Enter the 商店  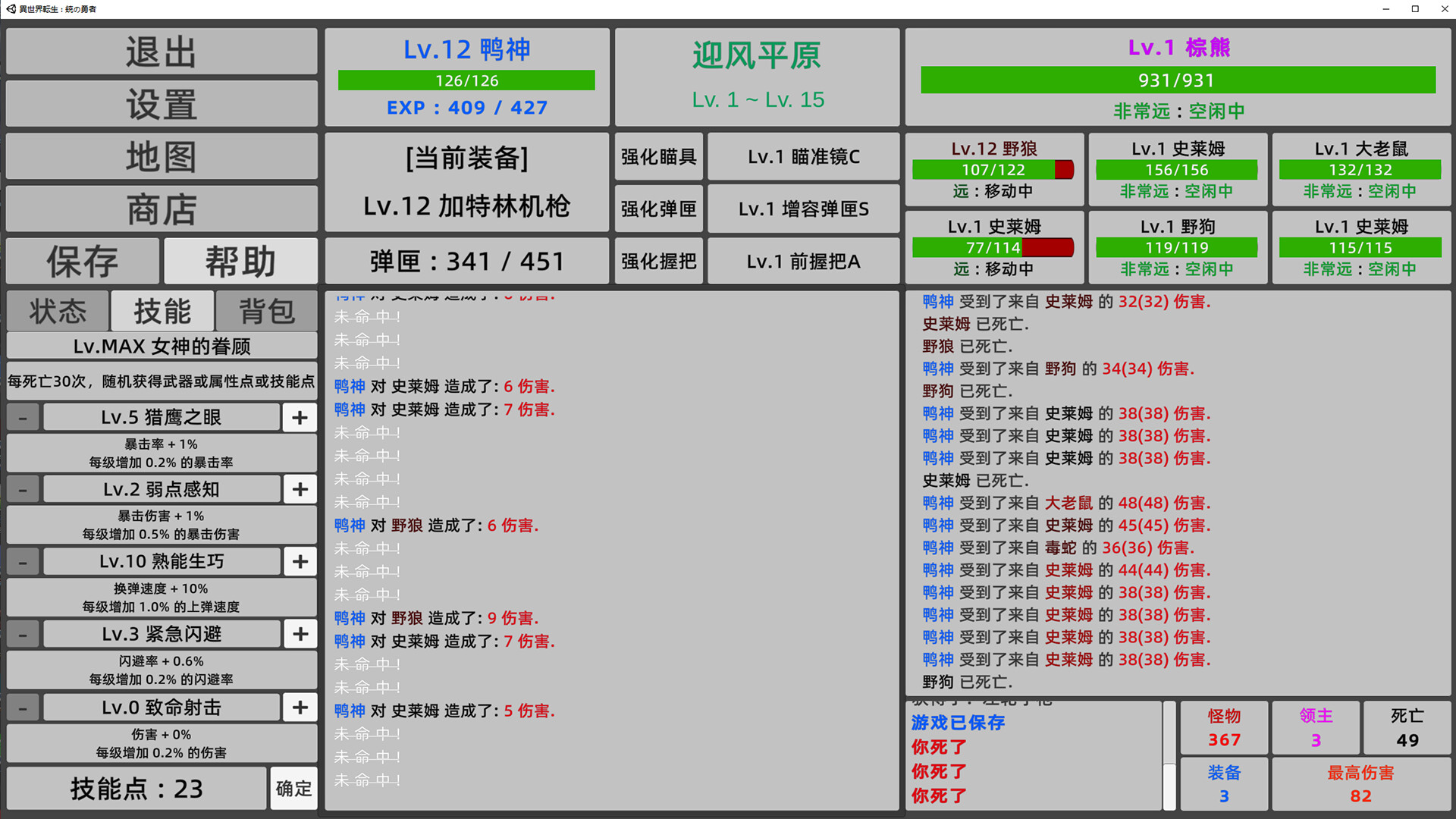tap(162, 209)
